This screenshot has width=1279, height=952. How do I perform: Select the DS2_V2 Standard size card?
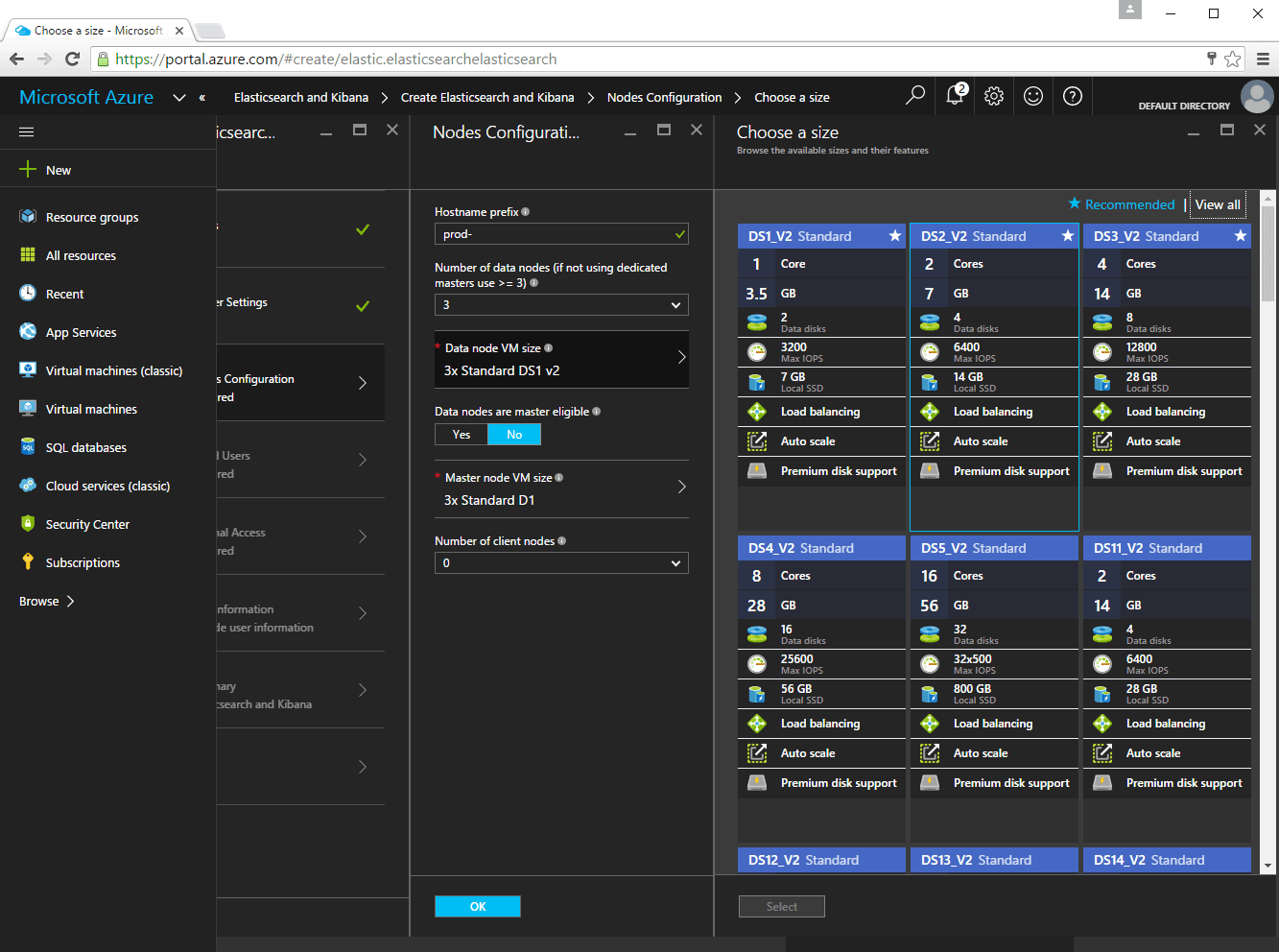click(994, 377)
